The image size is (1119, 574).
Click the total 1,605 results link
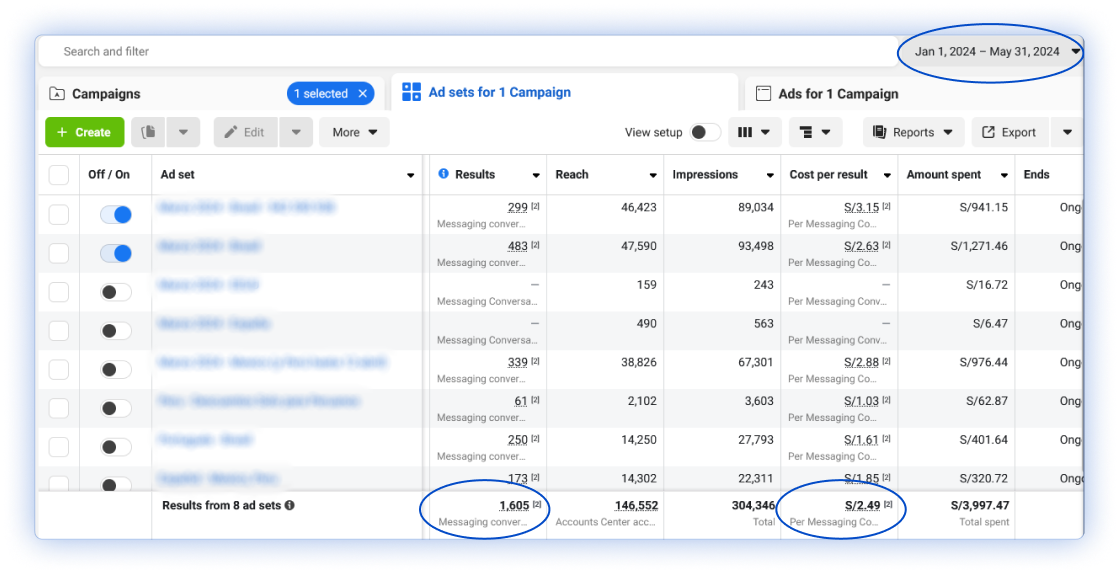(x=514, y=506)
